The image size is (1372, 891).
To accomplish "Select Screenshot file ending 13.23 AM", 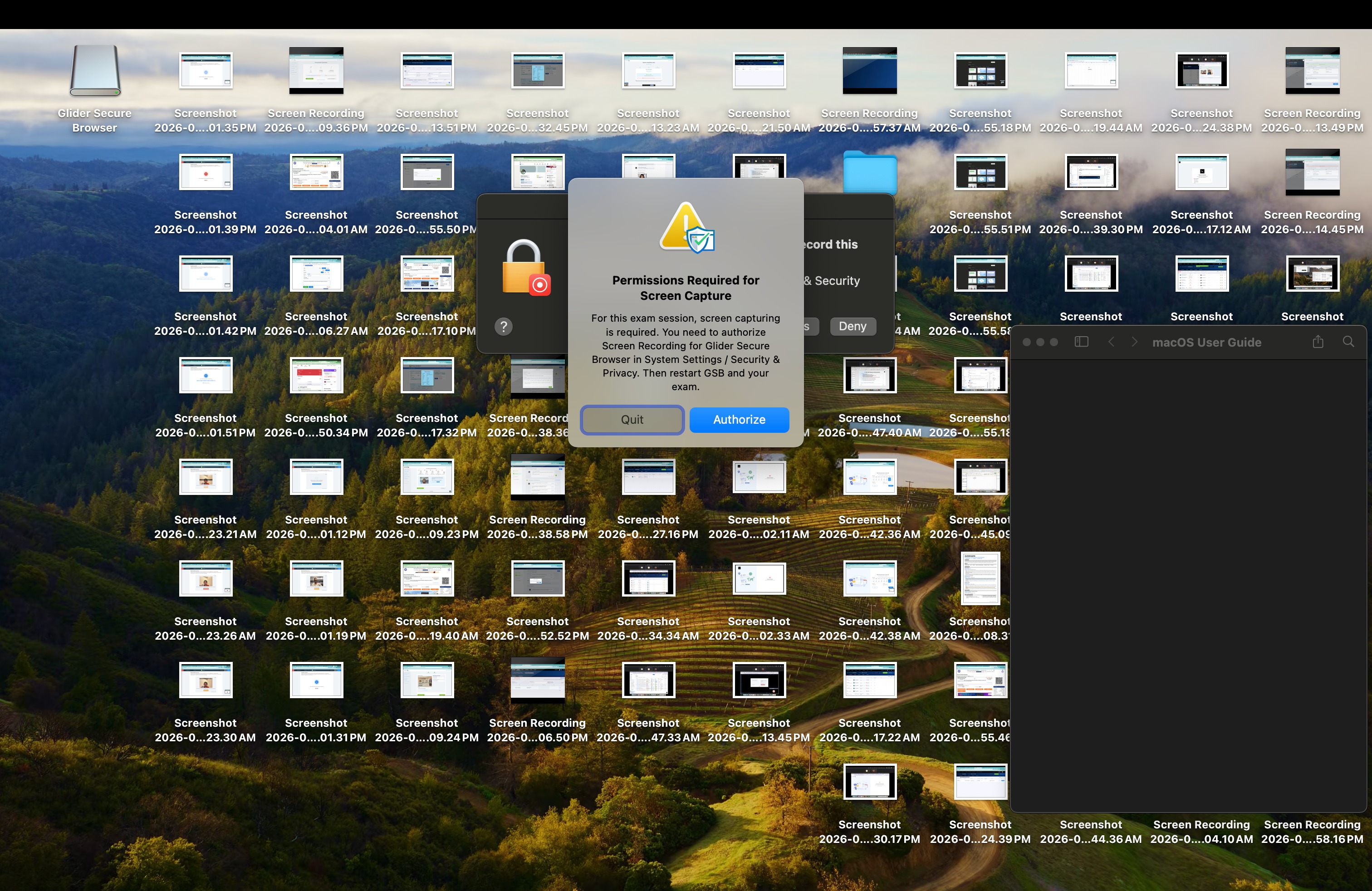I will 648,70.
